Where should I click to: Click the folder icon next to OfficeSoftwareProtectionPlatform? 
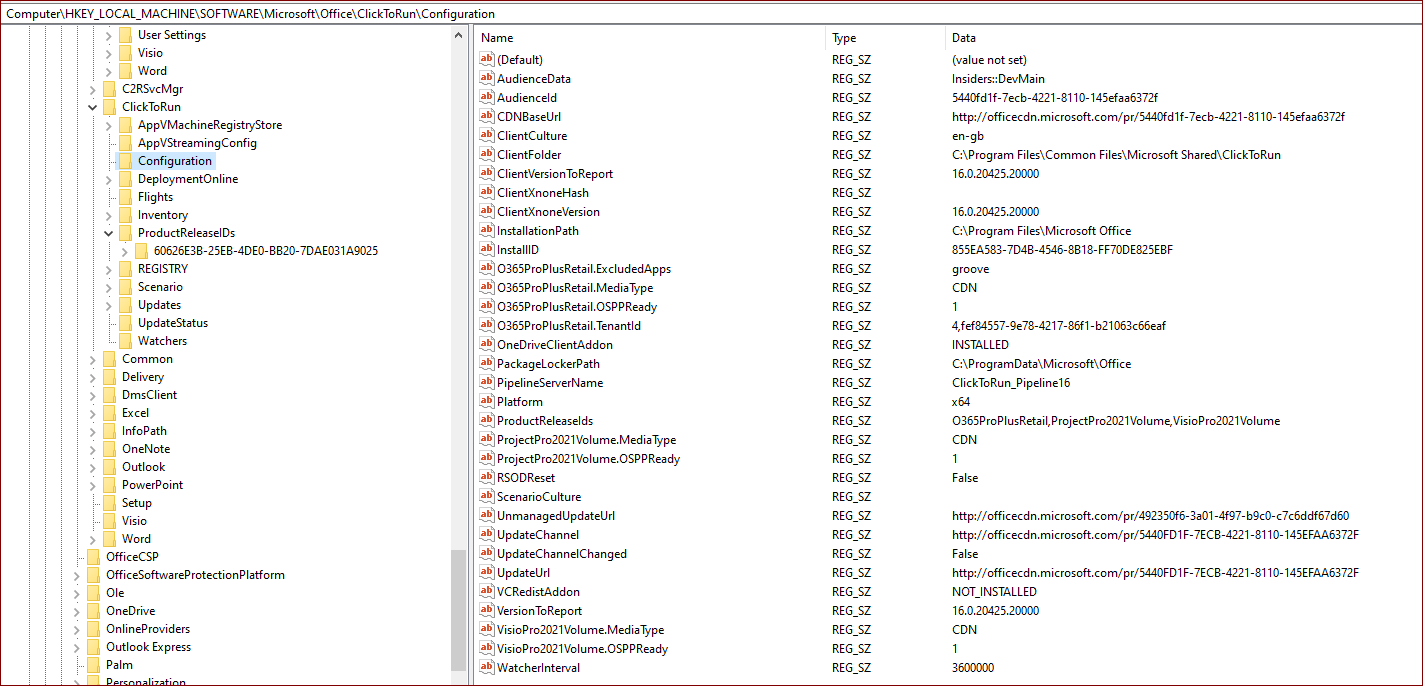point(94,575)
